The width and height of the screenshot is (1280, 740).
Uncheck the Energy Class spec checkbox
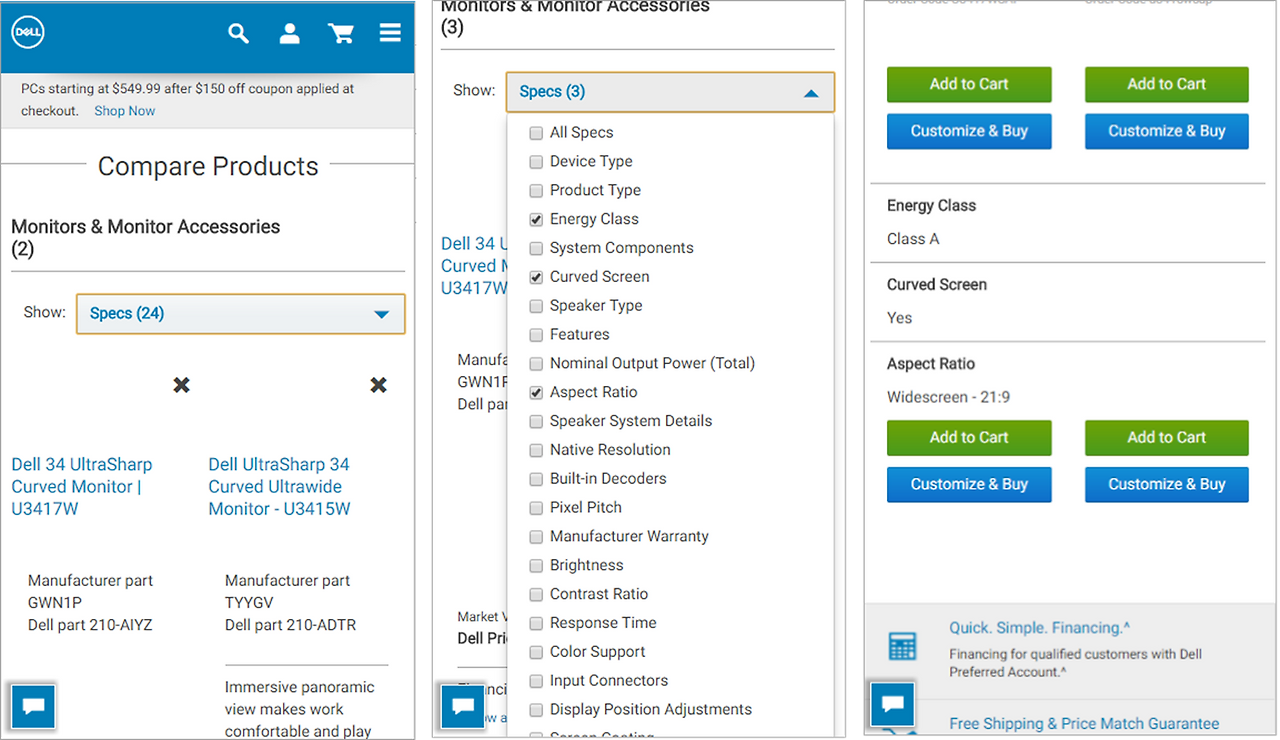coord(537,220)
